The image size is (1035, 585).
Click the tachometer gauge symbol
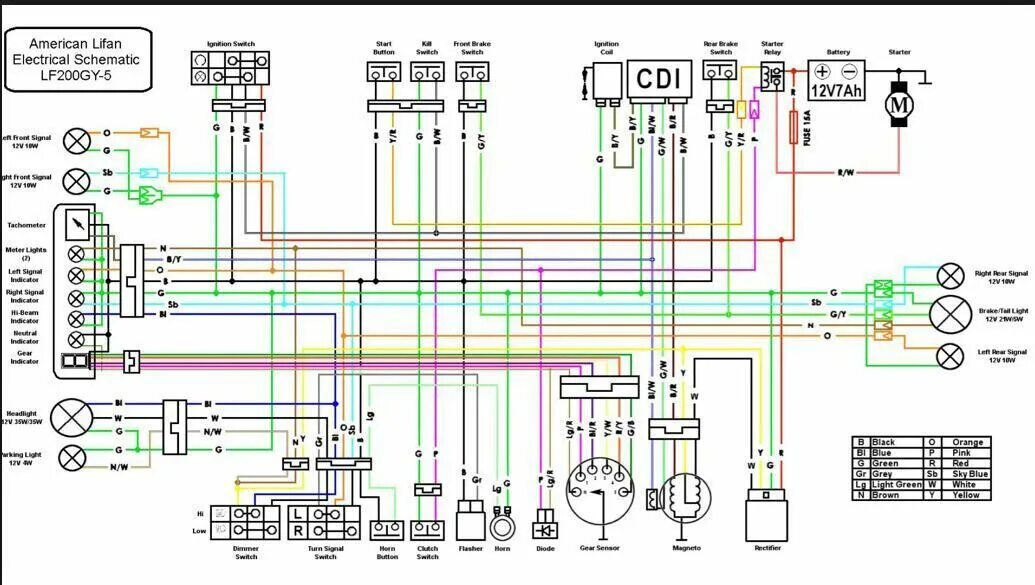(x=78, y=224)
